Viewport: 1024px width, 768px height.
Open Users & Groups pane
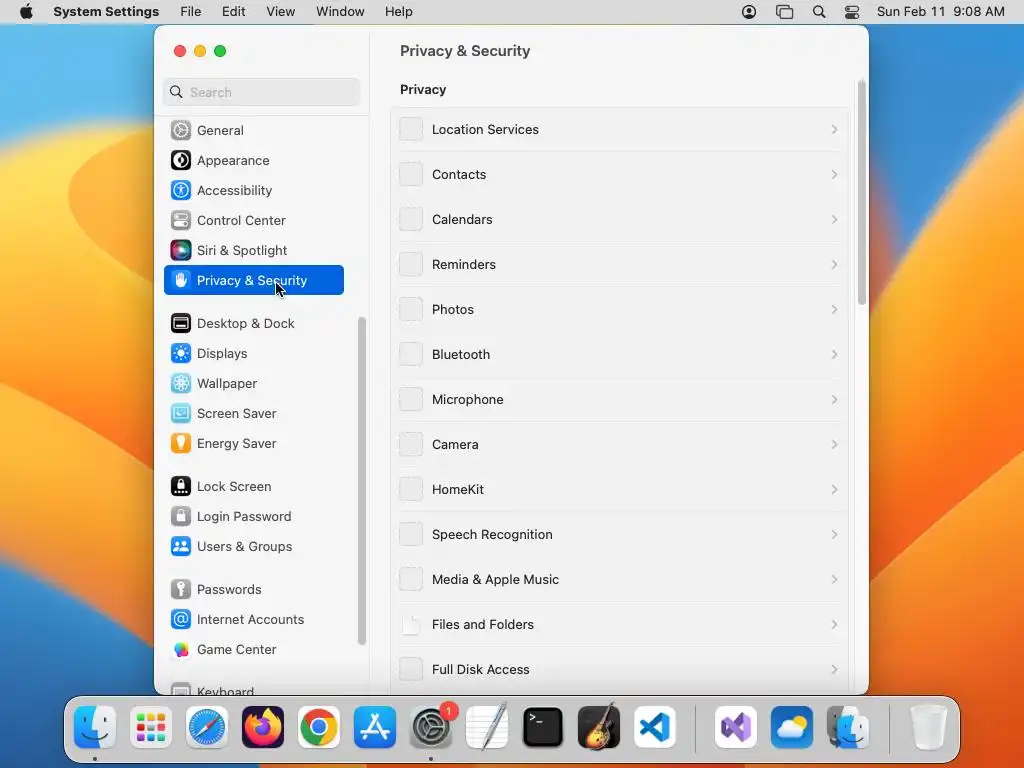pos(253,547)
